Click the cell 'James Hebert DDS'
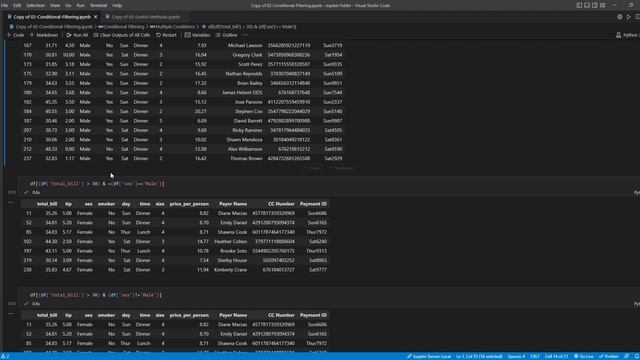 (242, 92)
